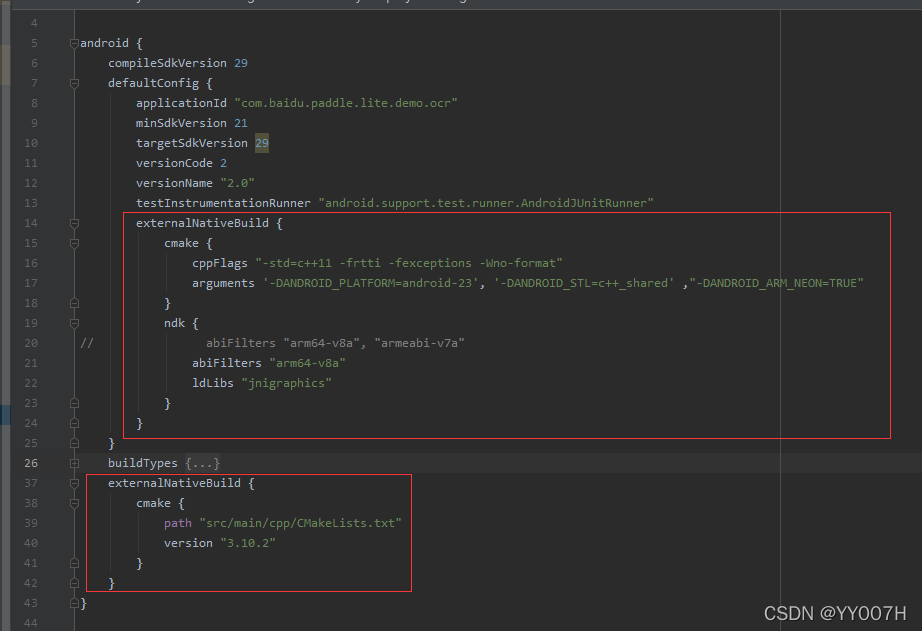Select the highlighted 29 after targetSdkVersion

(x=261, y=142)
